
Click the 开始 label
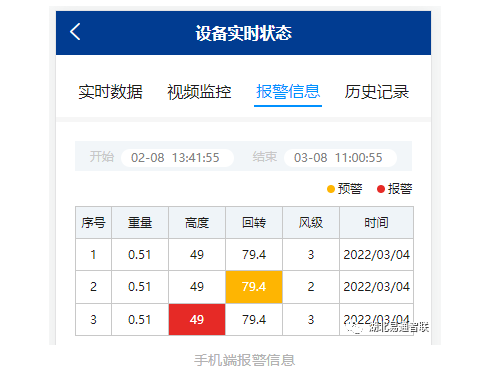click(x=102, y=157)
